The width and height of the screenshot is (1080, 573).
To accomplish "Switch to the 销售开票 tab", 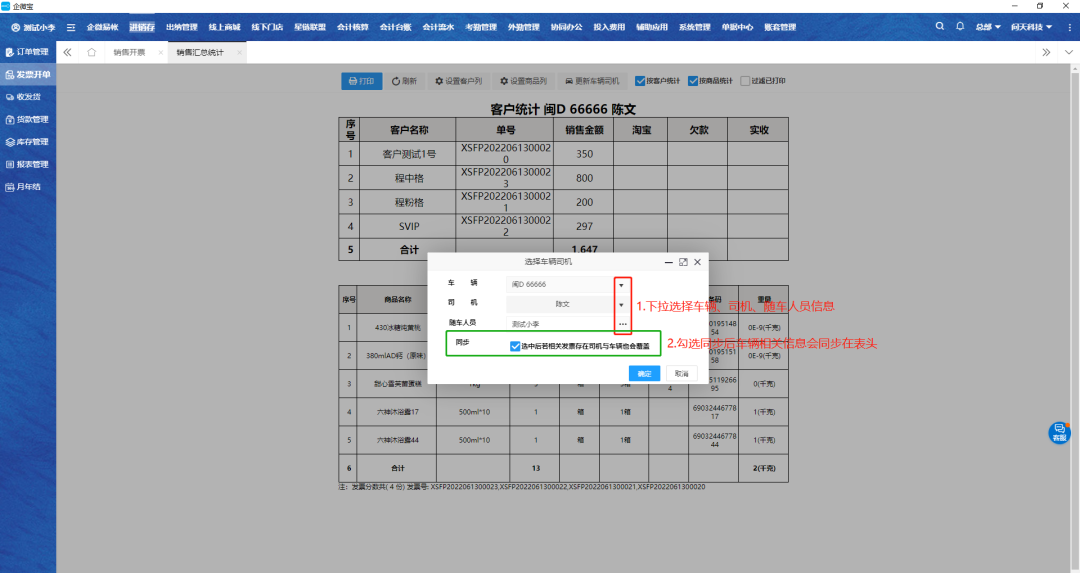I will click(x=130, y=52).
